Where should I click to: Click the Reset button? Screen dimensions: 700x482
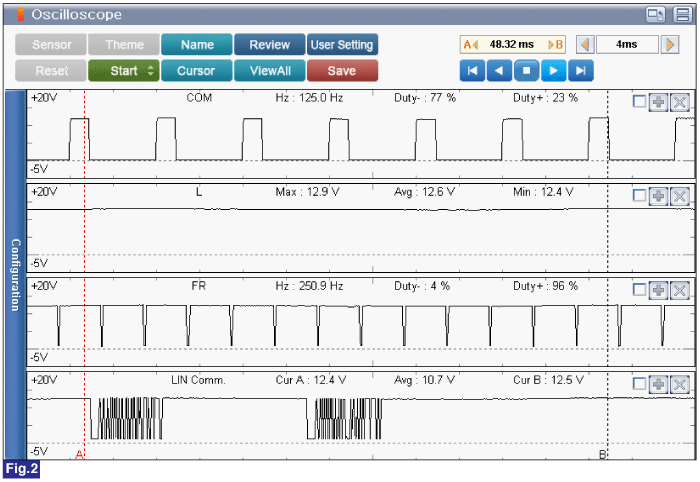(51, 71)
